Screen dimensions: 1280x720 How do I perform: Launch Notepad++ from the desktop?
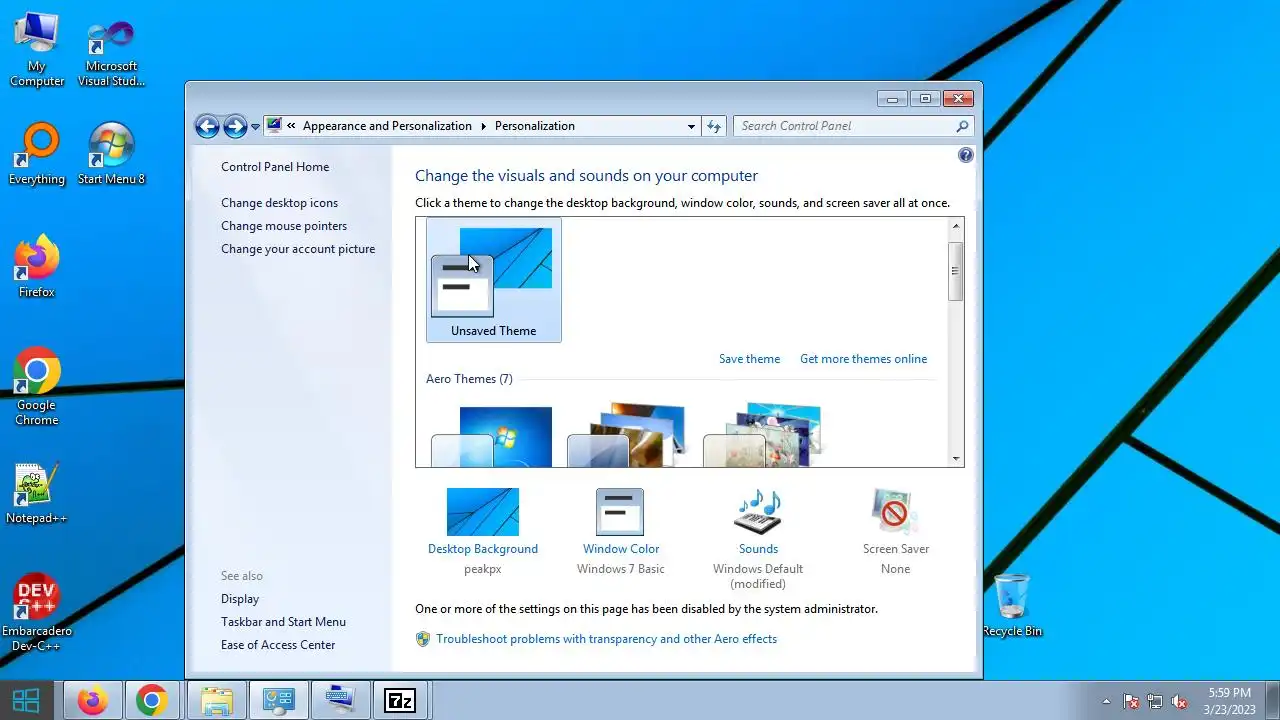[x=37, y=493]
